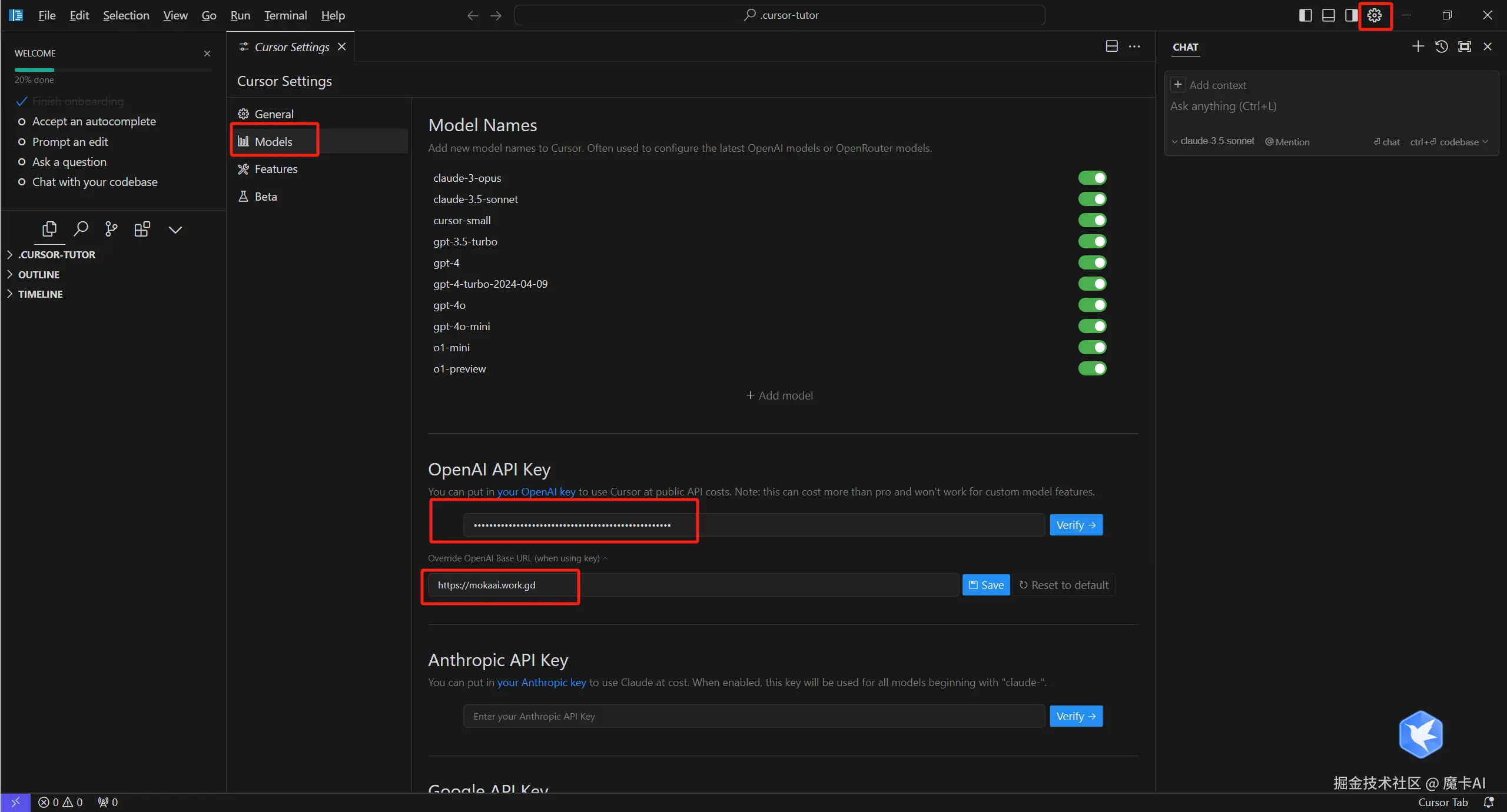Click the onboarding progress bar
The image size is (1507, 812).
click(113, 70)
